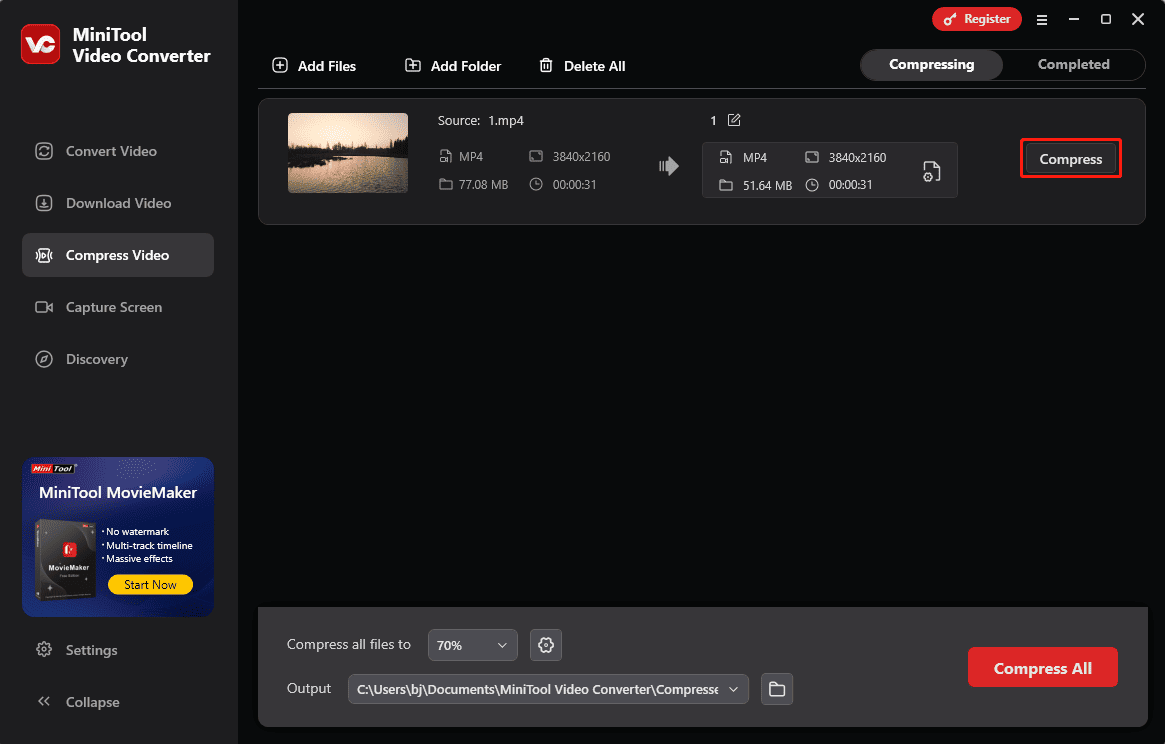This screenshot has height=744, width=1165.
Task: Click the source size 77.08 MB
Action: click(483, 184)
